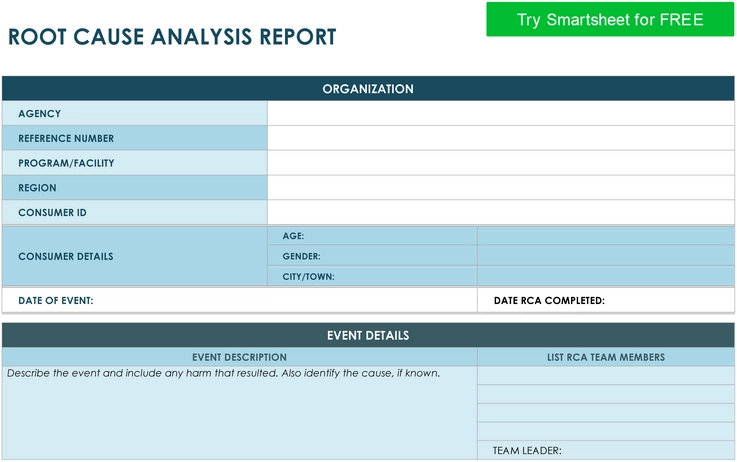The height and width of the screenshot is (462, 737).
Task: Click the EVENT DETAILS section header
Action: (368, 335)
